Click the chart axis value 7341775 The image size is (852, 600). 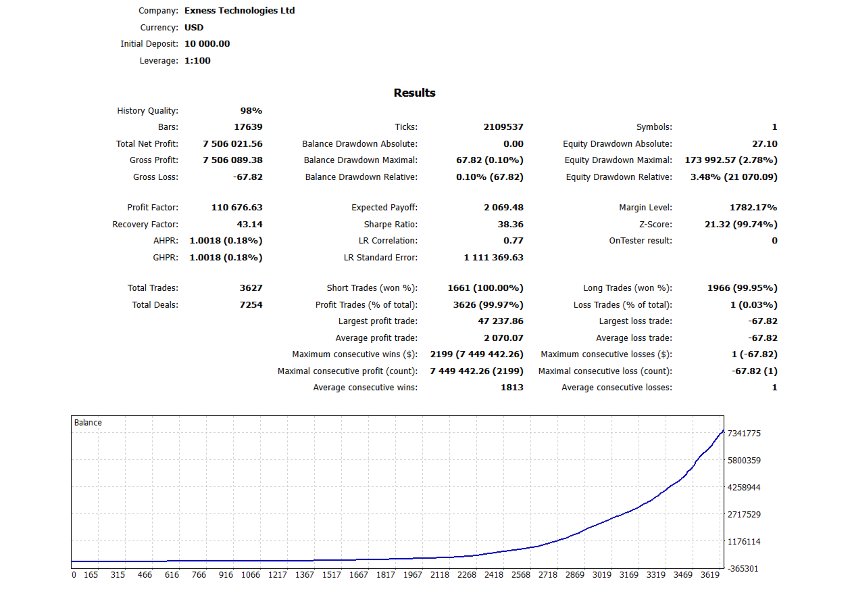point(744,433)
